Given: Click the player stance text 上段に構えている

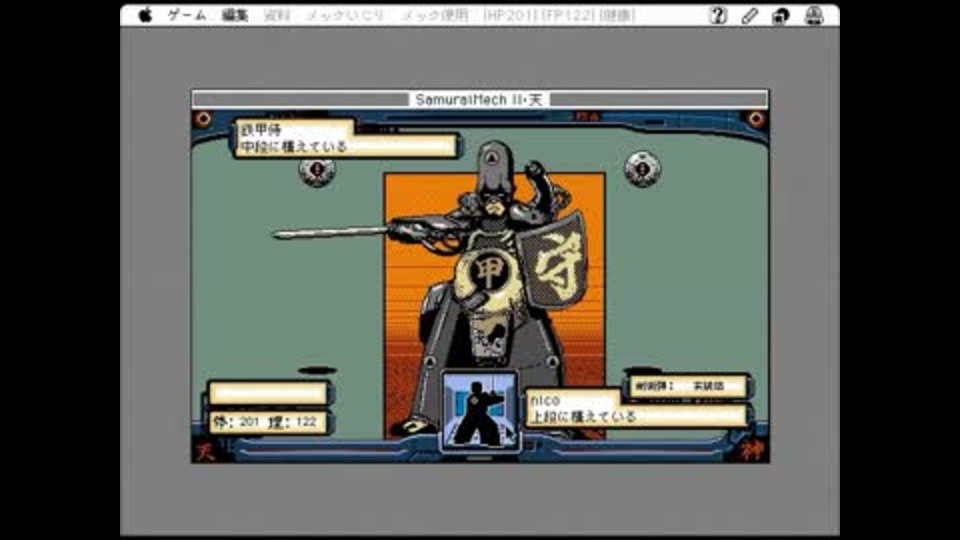Looking at the screenshot, I should [583, 417].
